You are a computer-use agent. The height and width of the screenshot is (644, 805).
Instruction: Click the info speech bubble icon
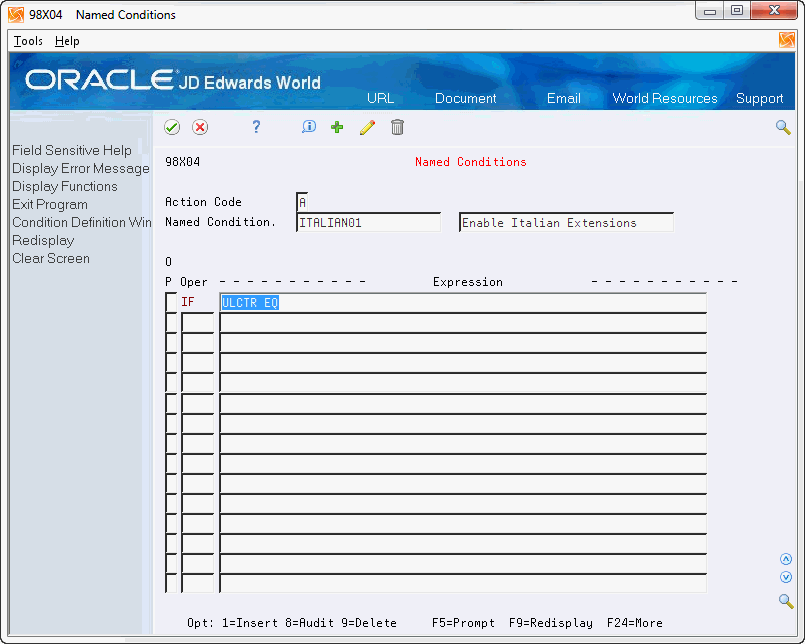click(x=309, y=127)
